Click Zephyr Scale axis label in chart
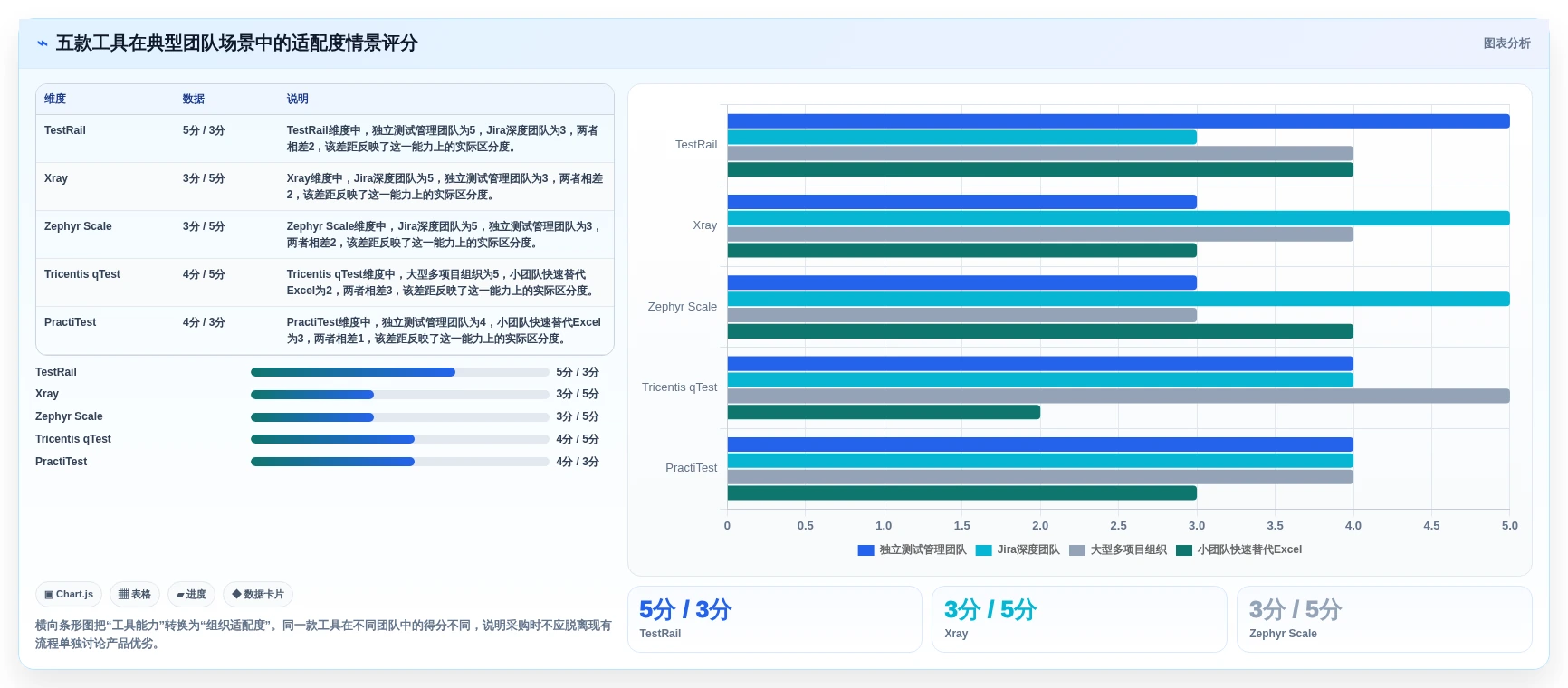 [683, 307]
